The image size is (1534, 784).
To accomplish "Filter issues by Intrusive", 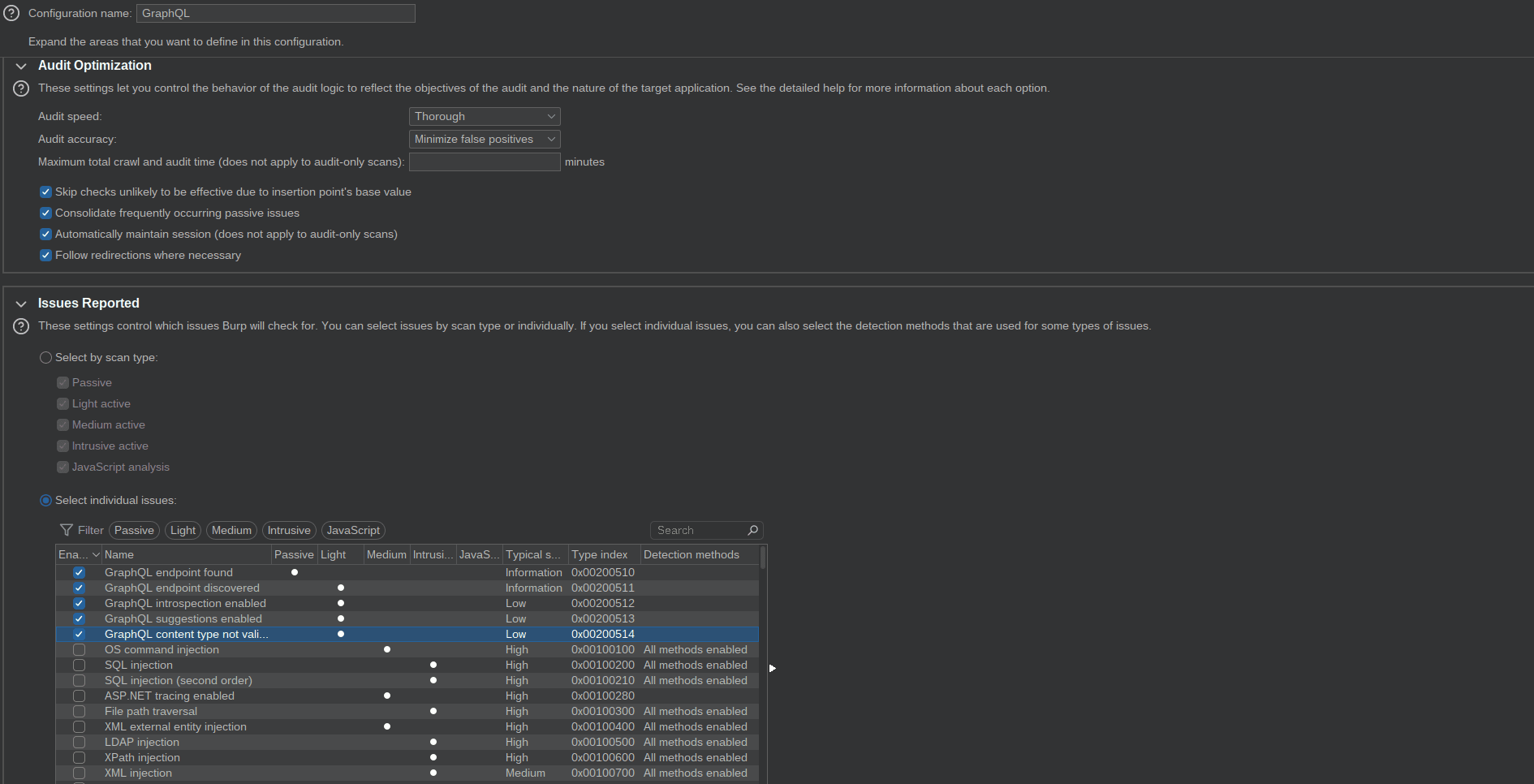I will click(x=289, y=531).
